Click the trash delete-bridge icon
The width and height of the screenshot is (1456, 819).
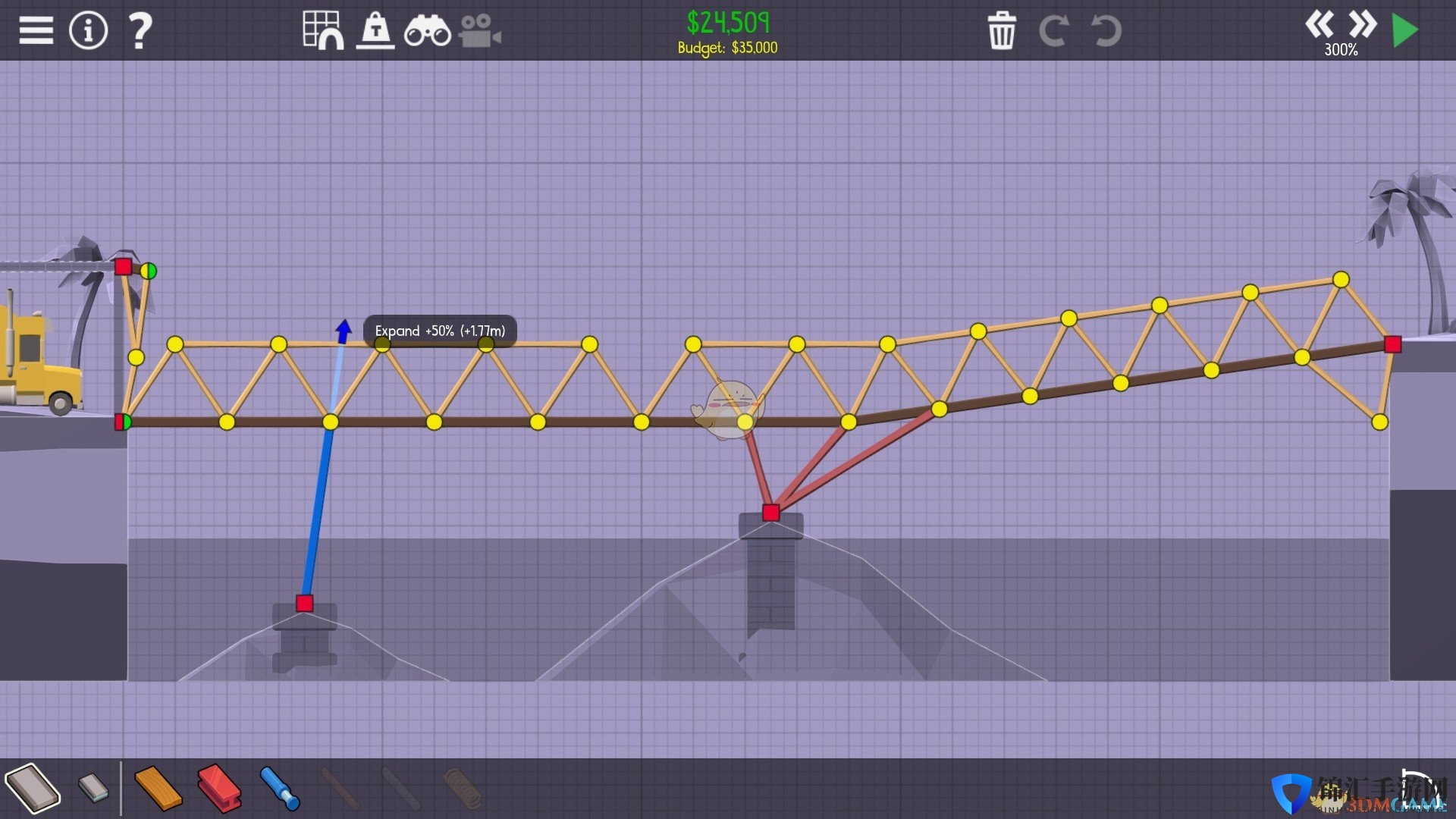click(x=1002, y=31)
